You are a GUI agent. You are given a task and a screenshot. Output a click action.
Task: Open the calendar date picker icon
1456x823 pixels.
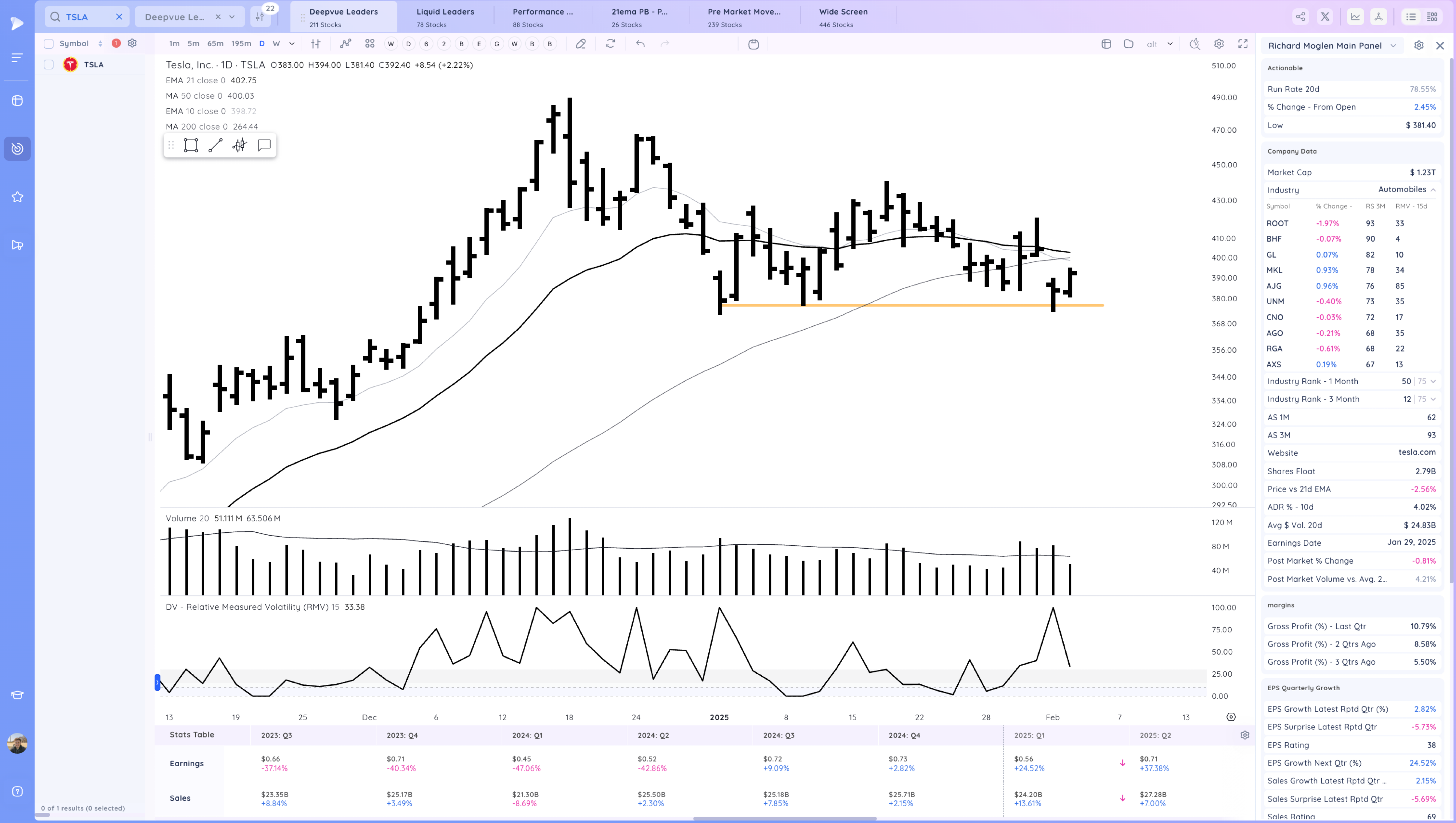(x=753, y=44)
